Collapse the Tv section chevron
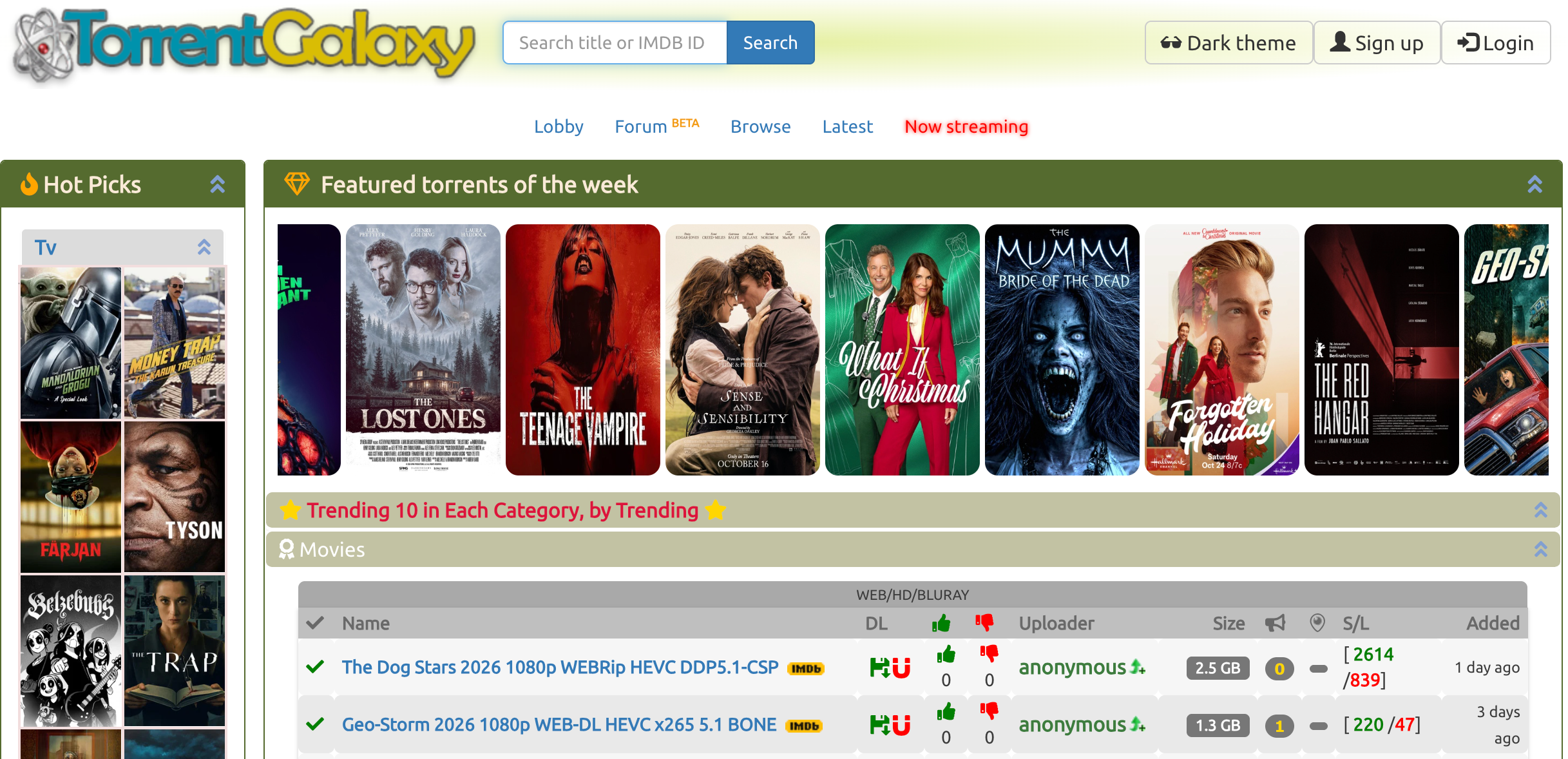 click(204, 247)
